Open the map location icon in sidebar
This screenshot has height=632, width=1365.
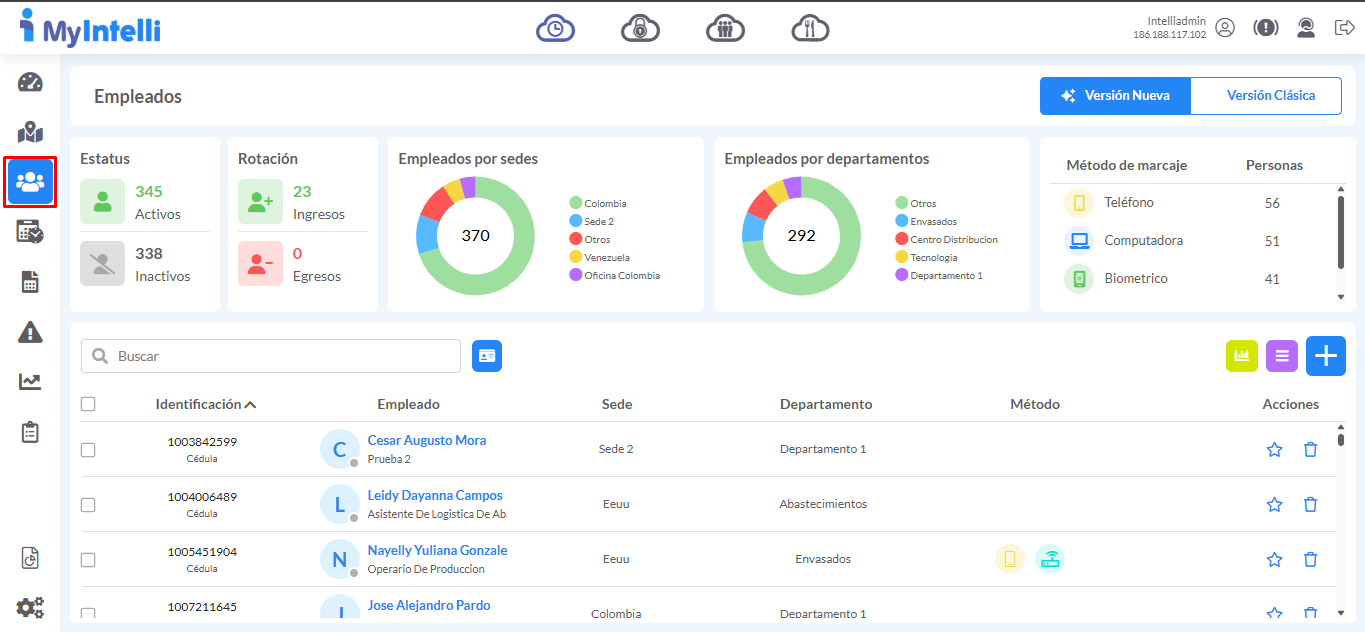[x=30, y=132]
